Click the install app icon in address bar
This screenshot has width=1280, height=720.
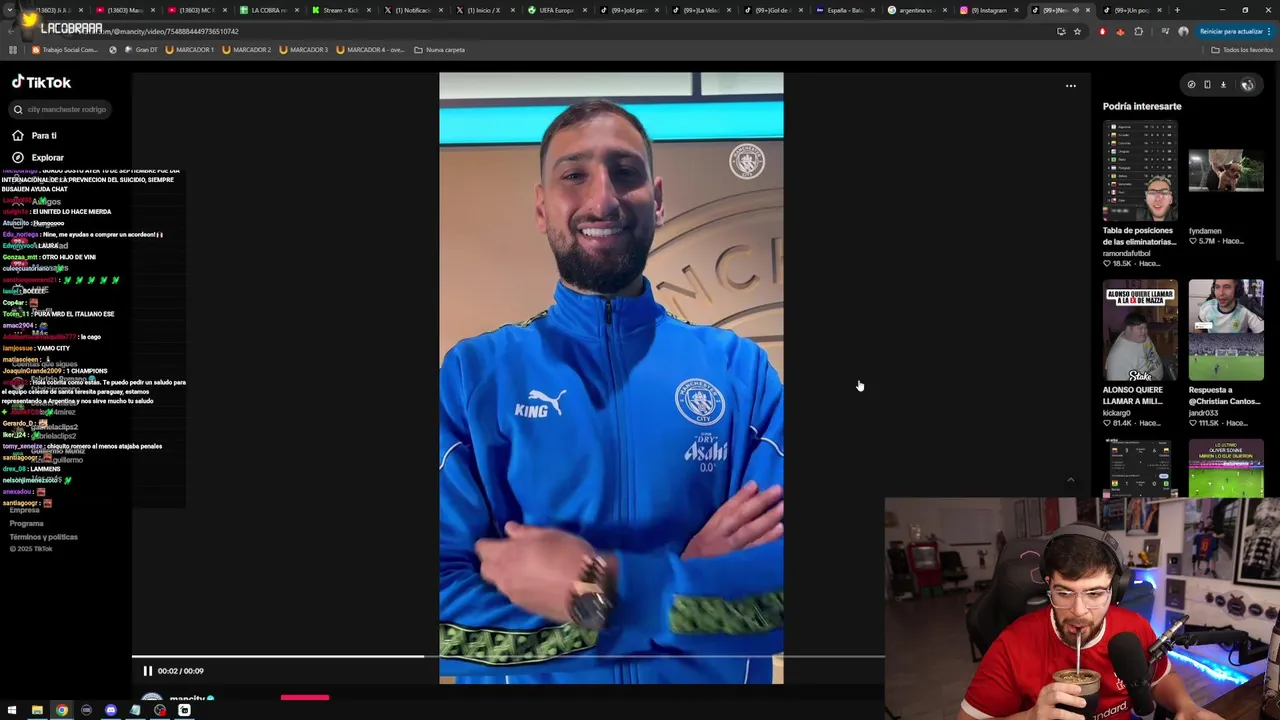tap(1061, 31)
